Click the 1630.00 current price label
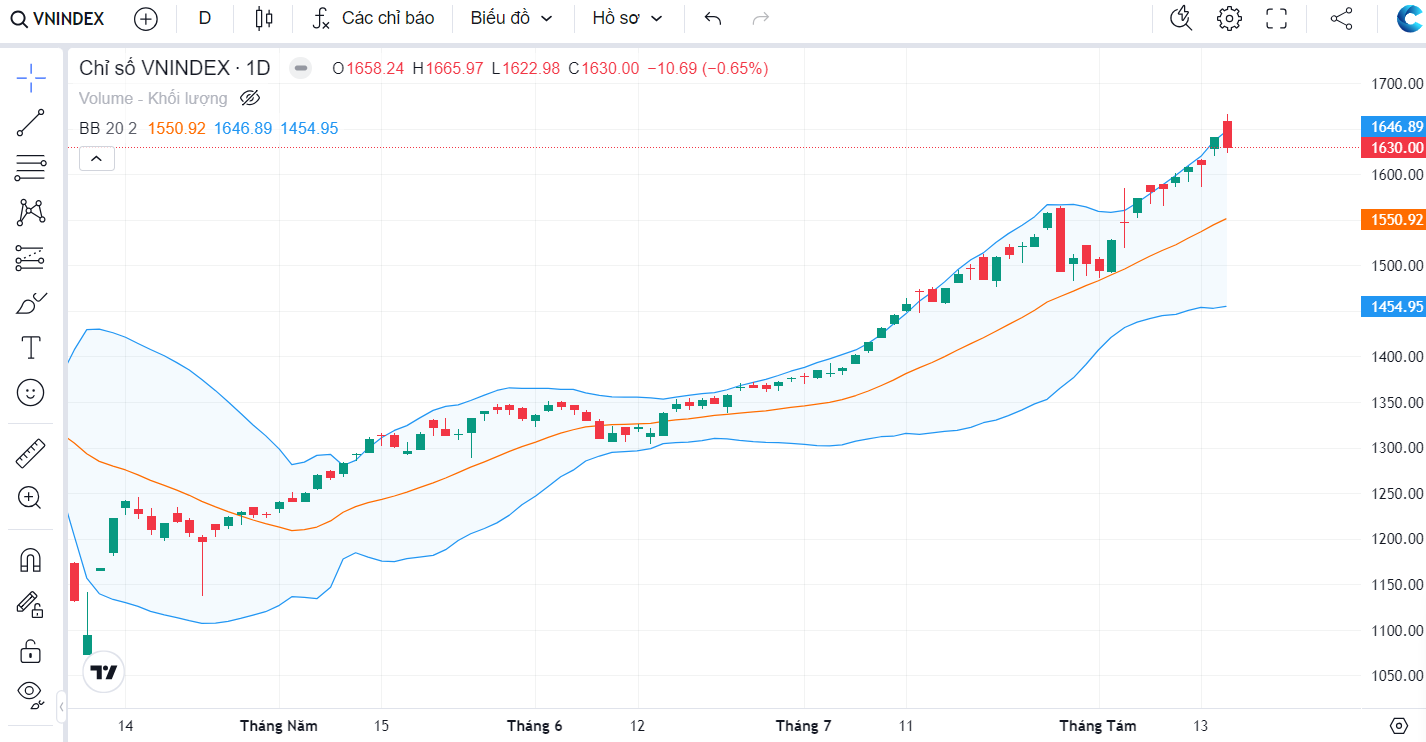Image resolution: width=1426 pixels, height=742 pixels. coord(1393,148)
